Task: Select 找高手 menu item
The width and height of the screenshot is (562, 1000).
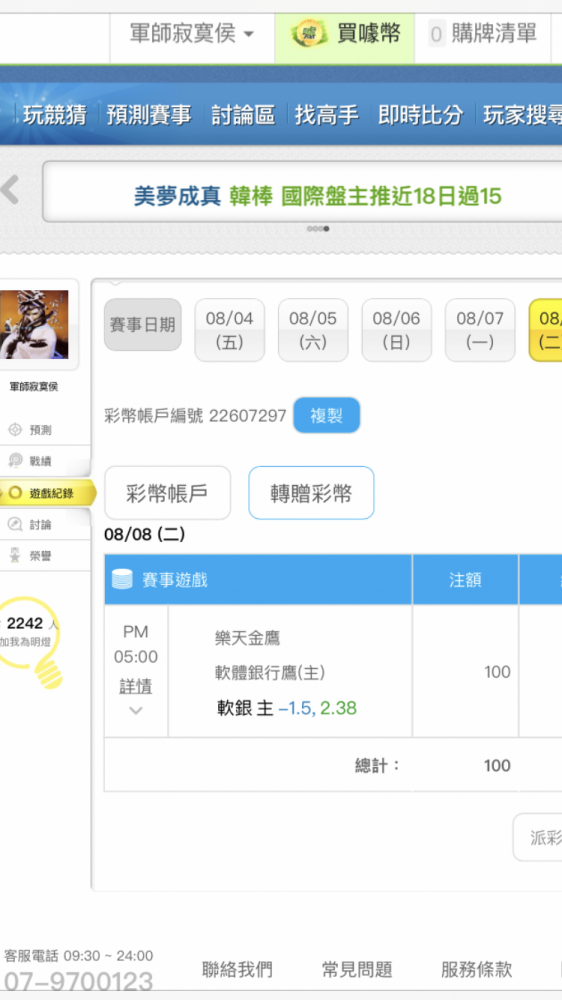Action: point(326,115)
